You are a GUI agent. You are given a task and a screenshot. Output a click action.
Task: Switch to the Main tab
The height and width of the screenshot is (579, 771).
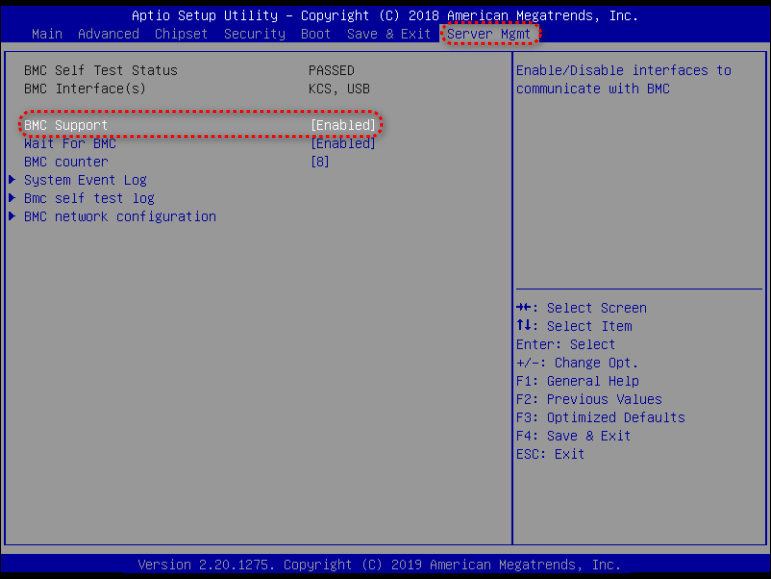click(47, 34)
